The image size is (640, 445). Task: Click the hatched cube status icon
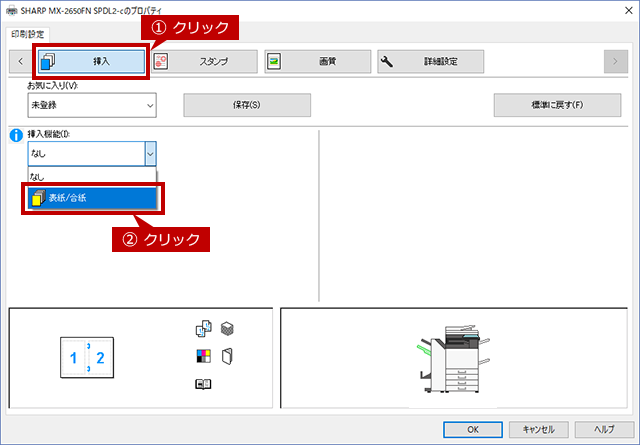coord(227,328)
